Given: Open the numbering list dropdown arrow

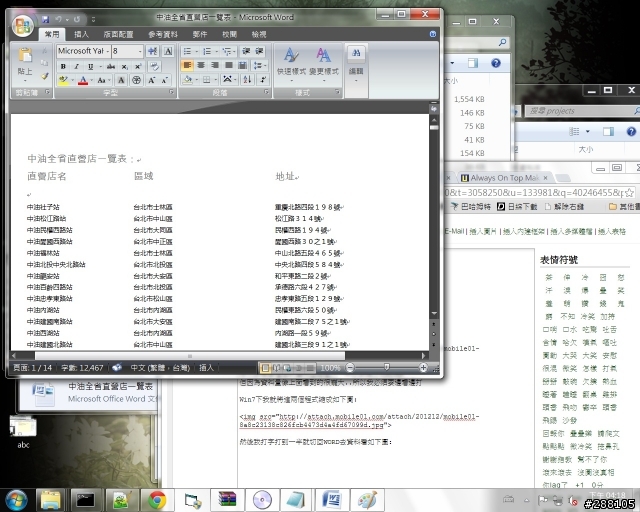Looking at the screenshot, I should pyautogui.click(x=216, y=51).
